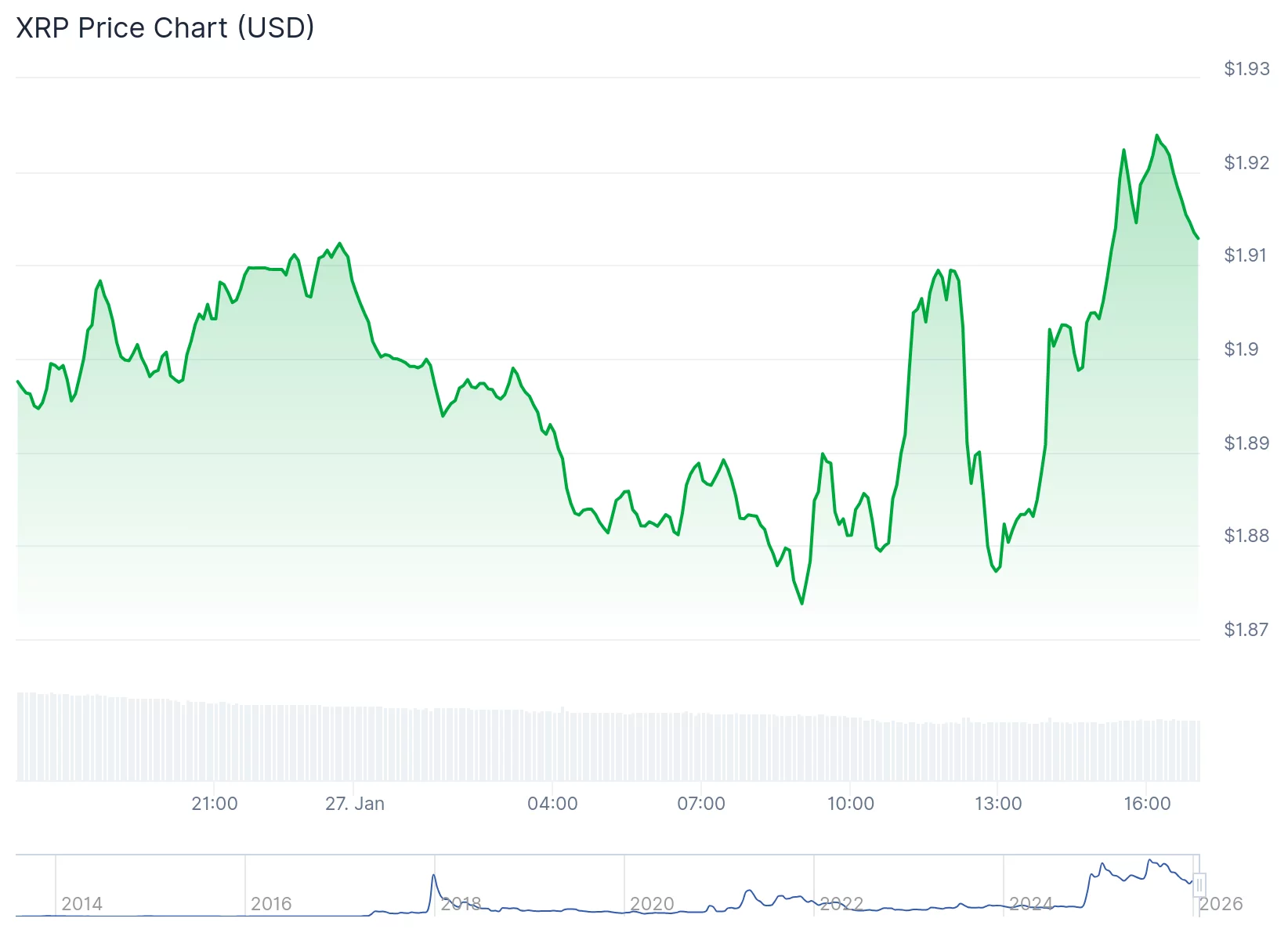Click the 2014 label in the navigator

[x=81, y=904]
